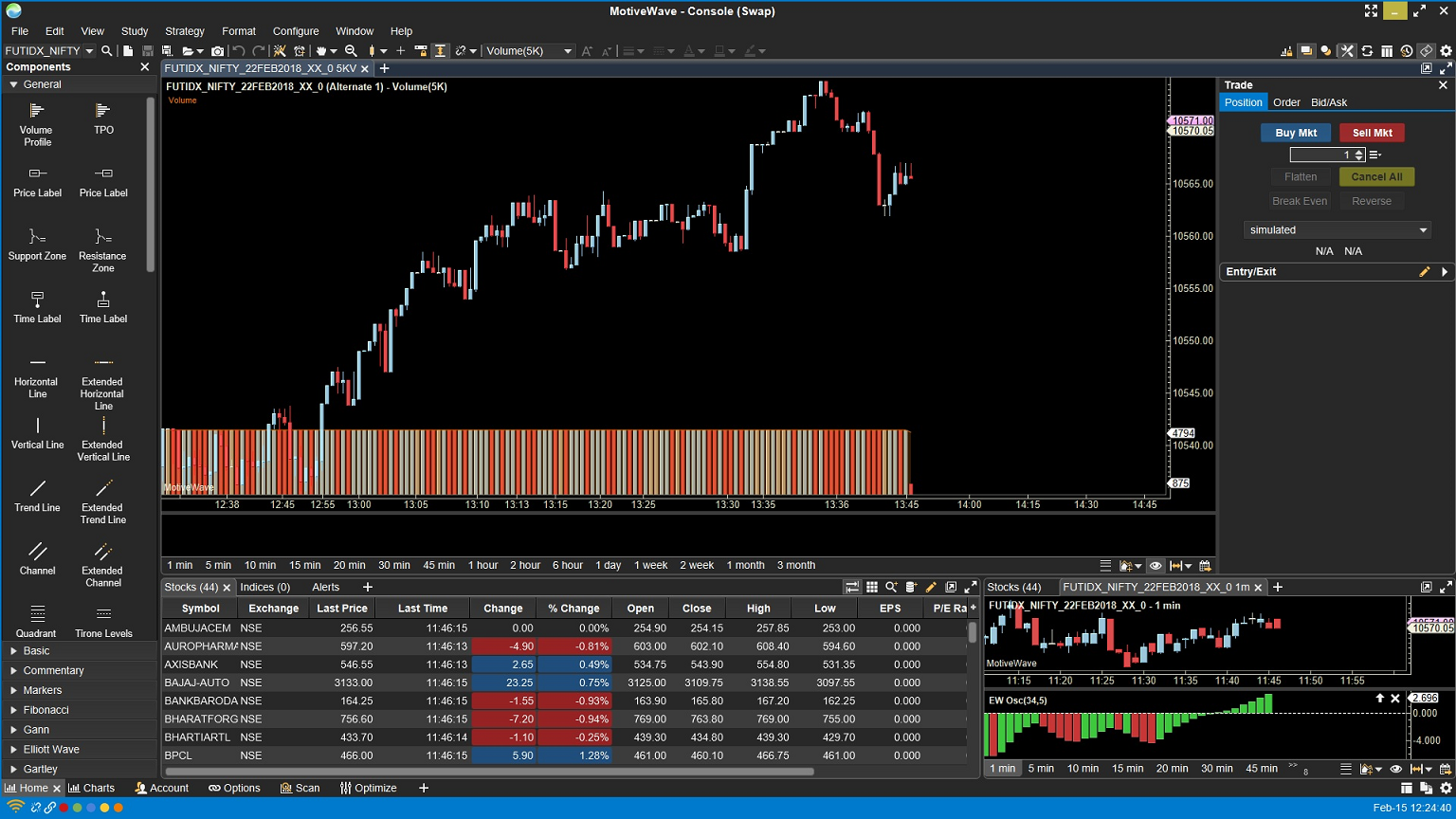The image size is (1456, 819).
Task: Toggle the clock history icon in top-right toolbar
Action: [x=1407, y=51]
